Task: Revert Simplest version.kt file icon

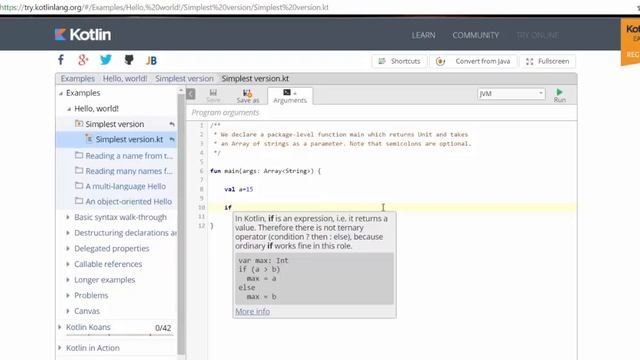Action: point(172,140)
